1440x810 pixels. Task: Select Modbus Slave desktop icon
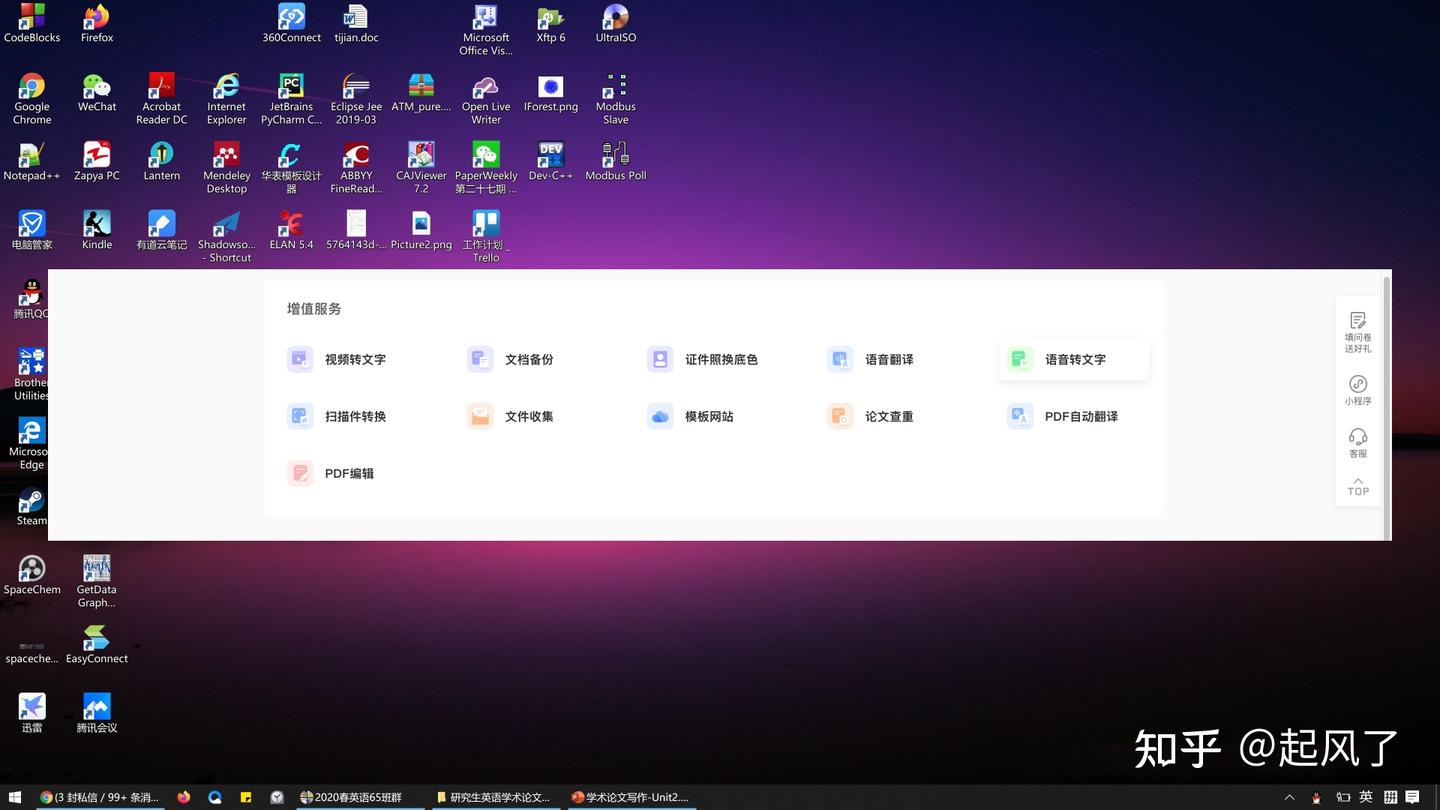pyautogui.click(x=616, y=99)
